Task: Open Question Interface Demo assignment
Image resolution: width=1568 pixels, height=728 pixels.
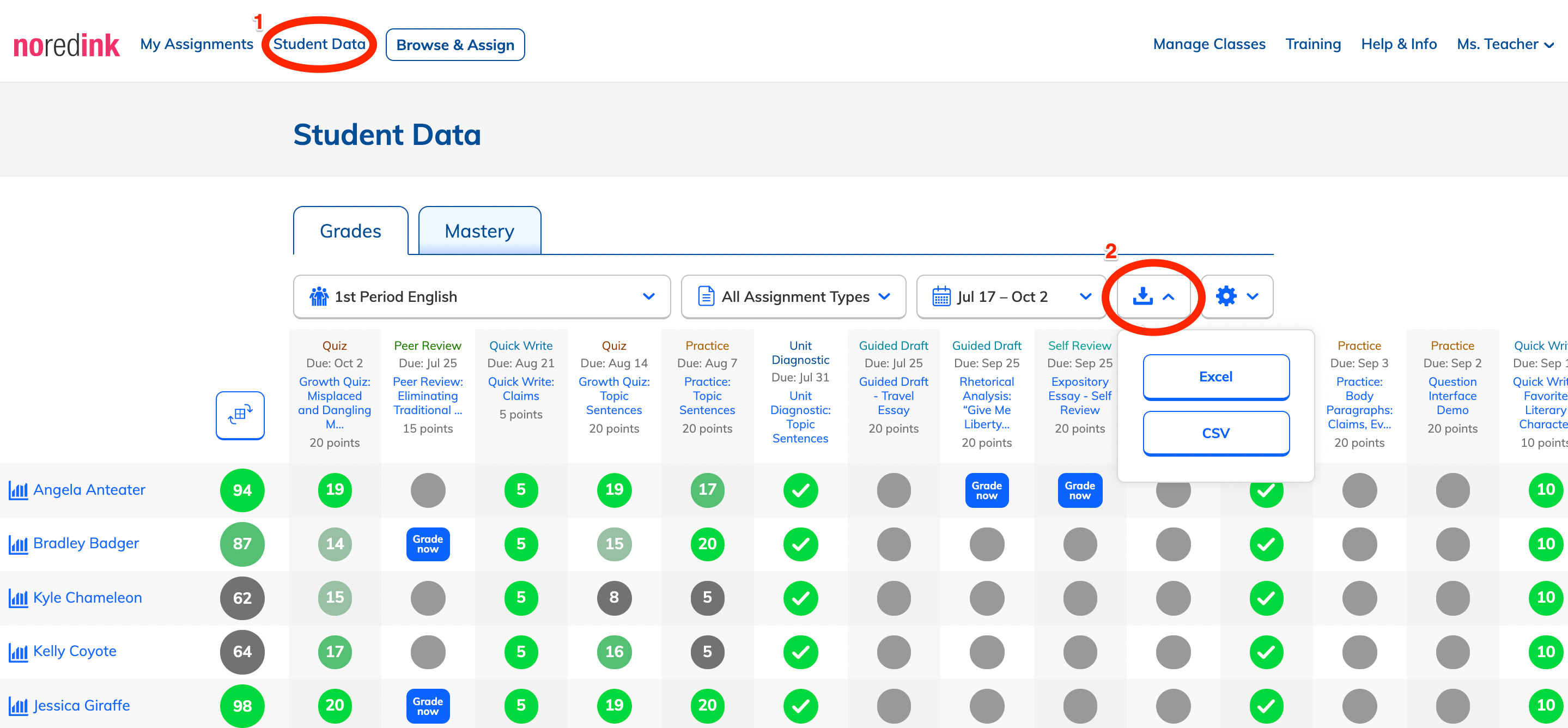Action: point(1452,396)
